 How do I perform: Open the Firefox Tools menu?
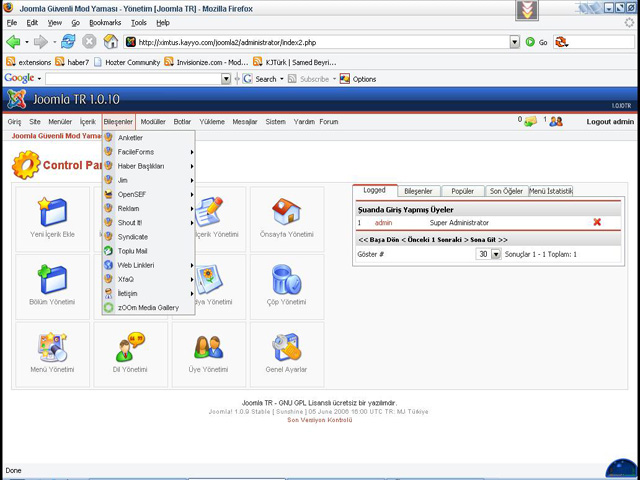(139, 23)
